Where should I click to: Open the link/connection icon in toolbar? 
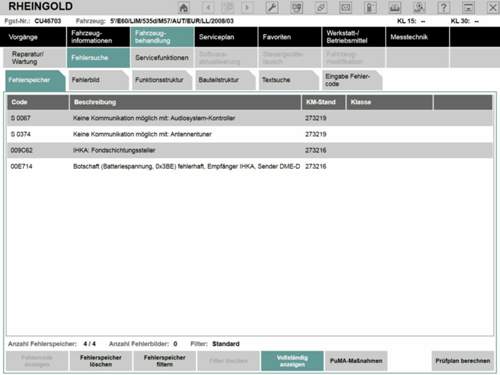tap(321, 7)
